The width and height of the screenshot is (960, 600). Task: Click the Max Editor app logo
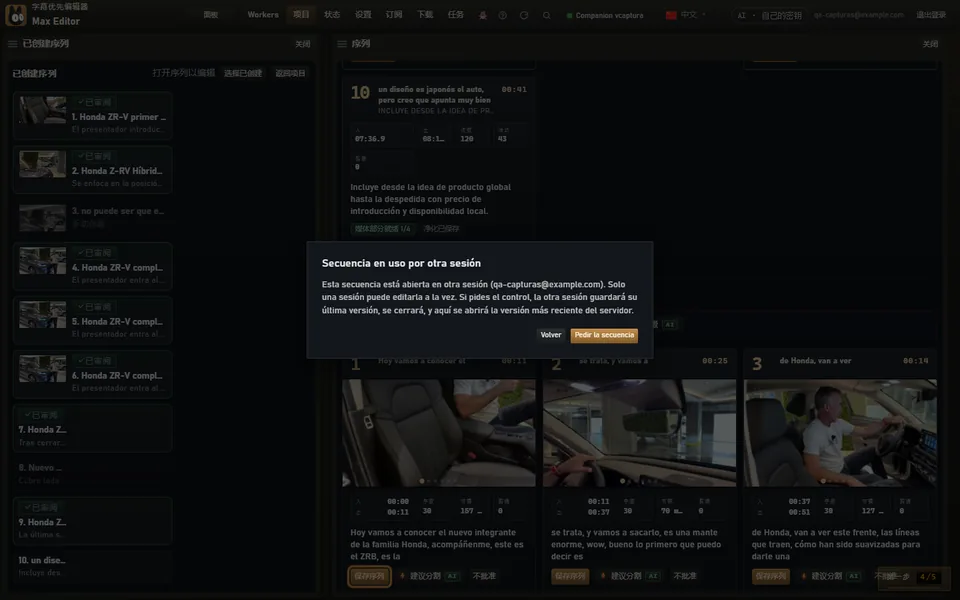pos(16,15)
